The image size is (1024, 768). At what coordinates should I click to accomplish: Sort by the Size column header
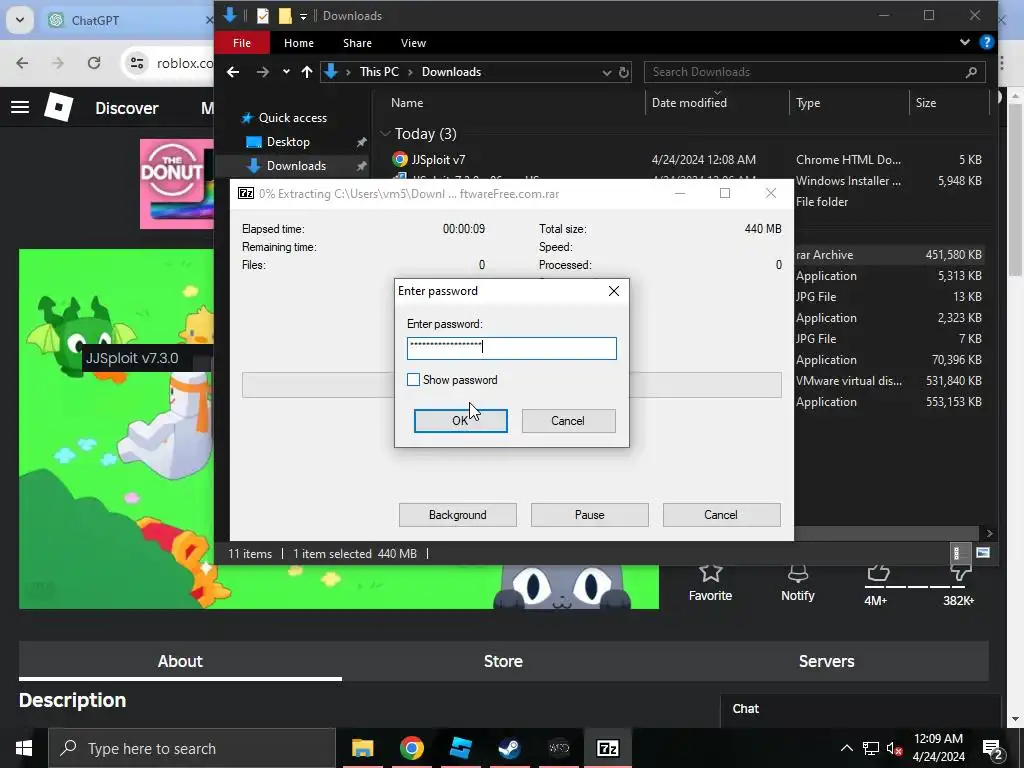tap(925, 103)
